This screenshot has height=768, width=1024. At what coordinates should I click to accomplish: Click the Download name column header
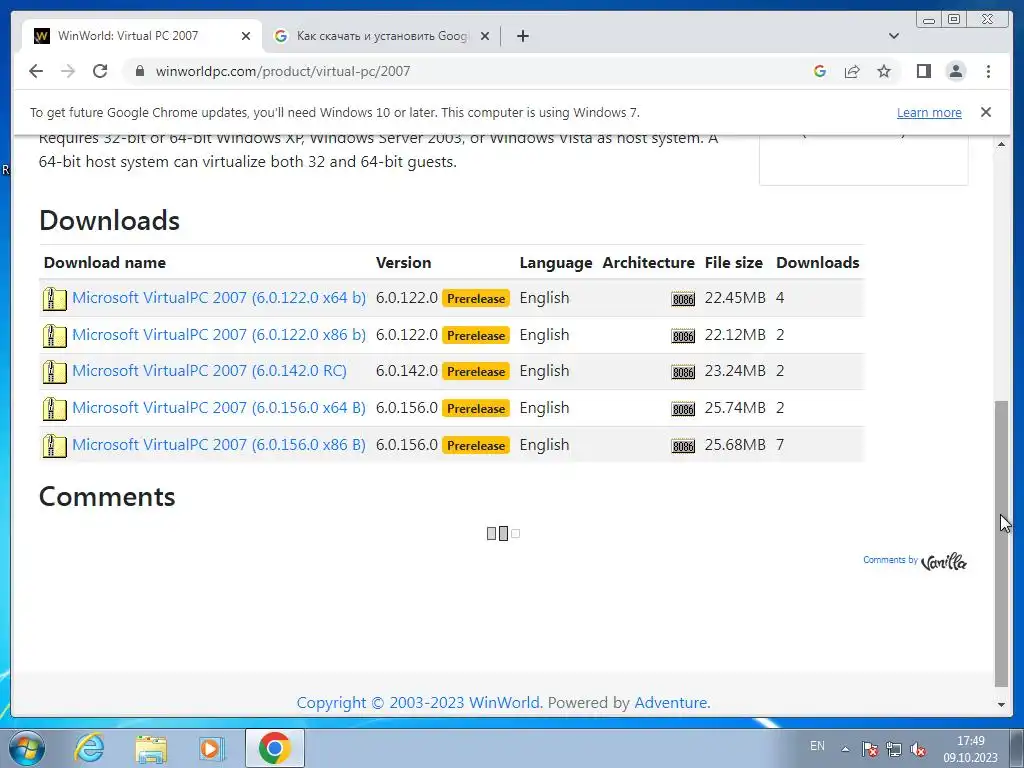tap(104, 263)
